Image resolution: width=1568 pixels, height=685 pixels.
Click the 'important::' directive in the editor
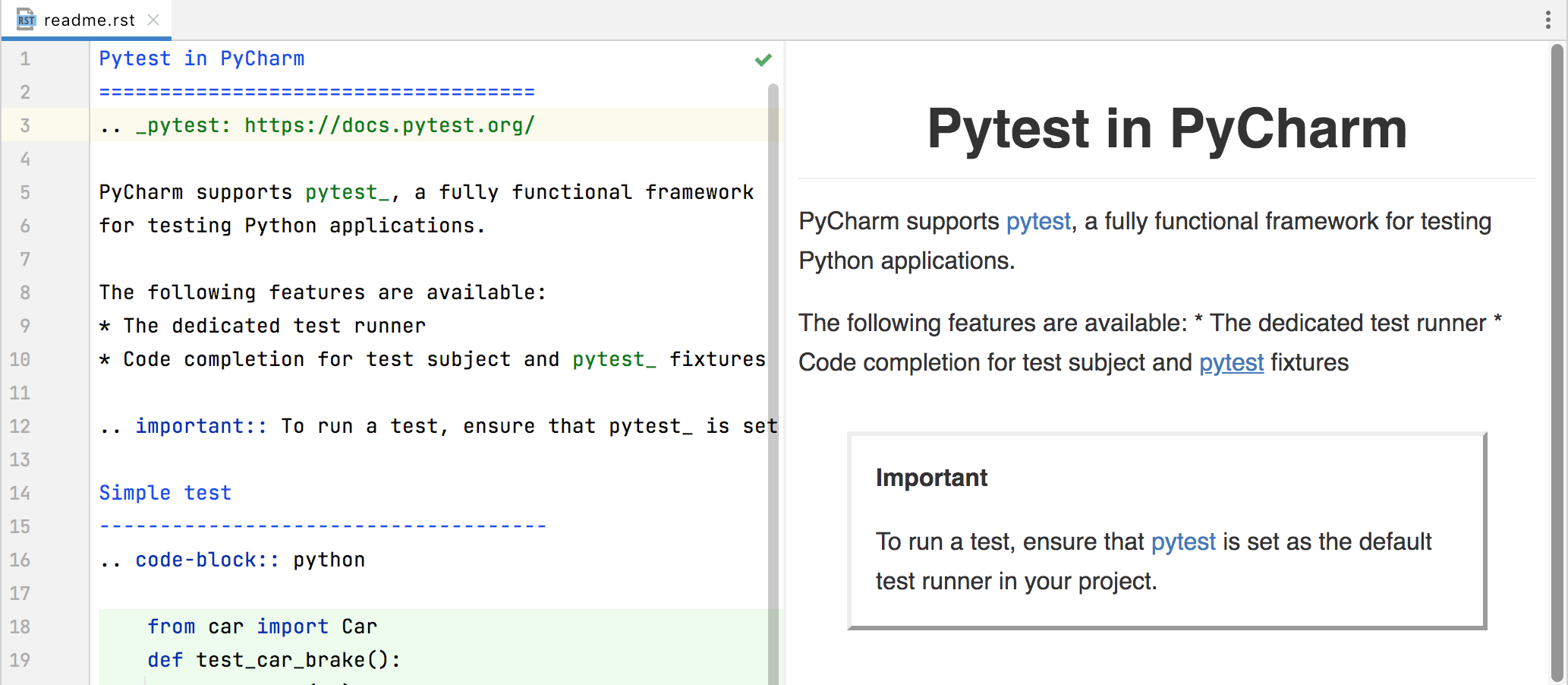pos(200,427)
